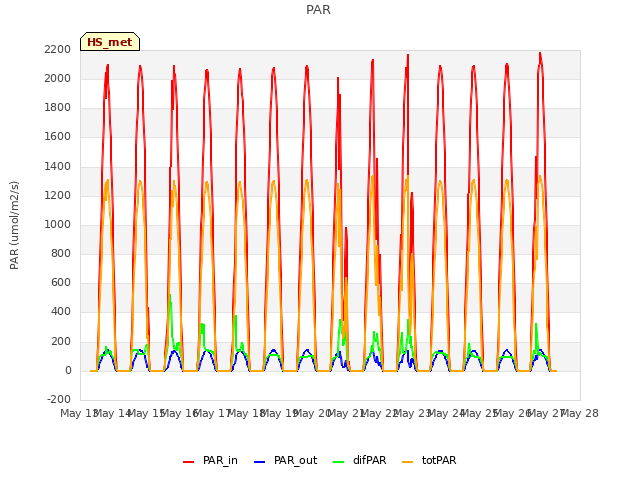Click the red PAR_in legend swatch
Viewport: 640px width, 480px height.
(x=188, y=462)
